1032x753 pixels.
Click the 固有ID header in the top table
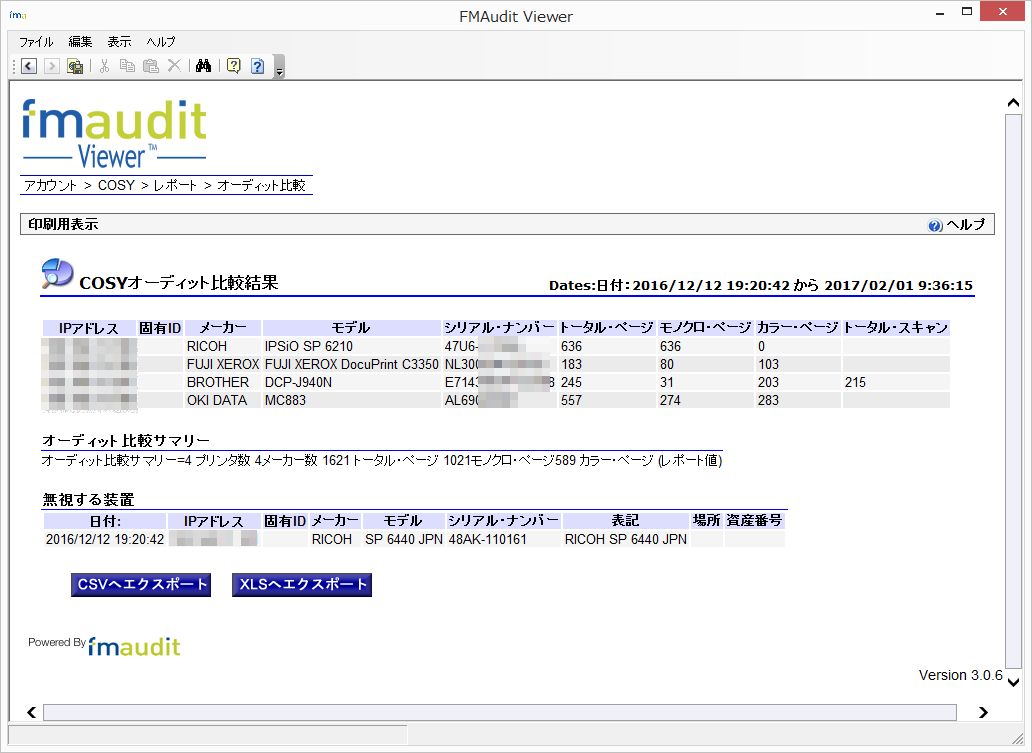[x=160, y=328]
